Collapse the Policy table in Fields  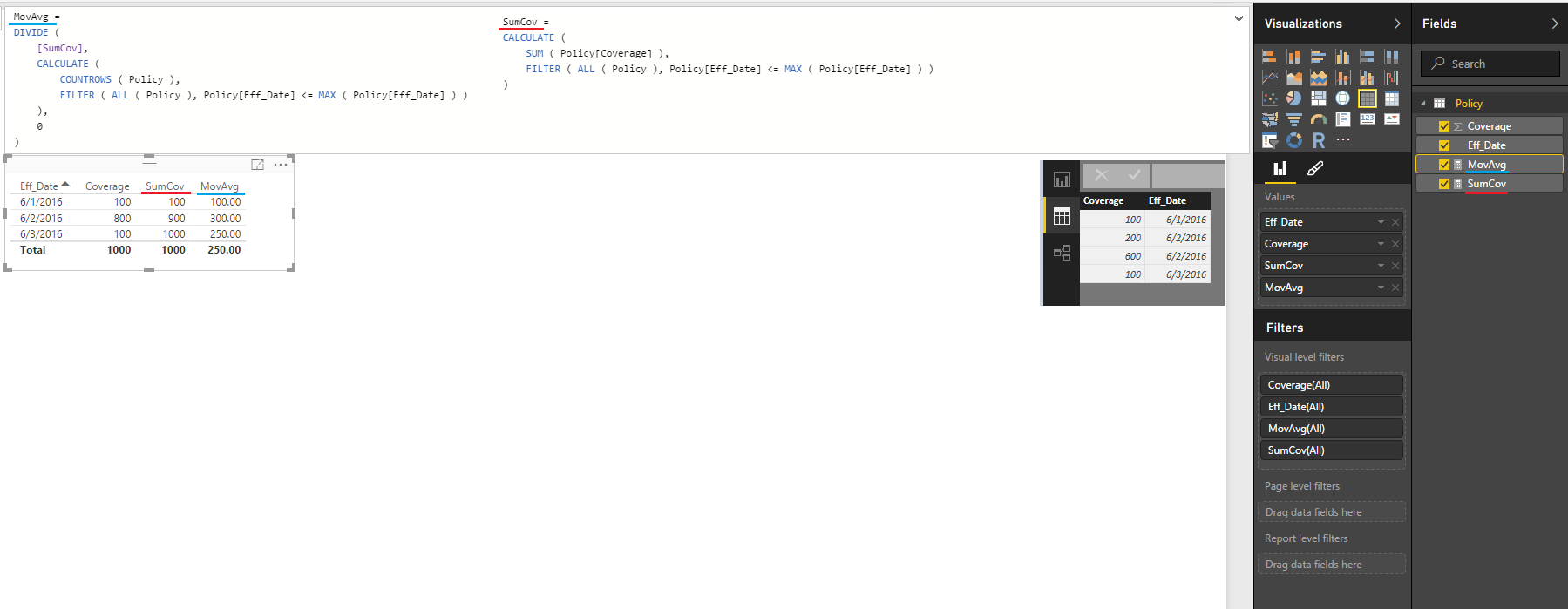[x=1423, y=104]
